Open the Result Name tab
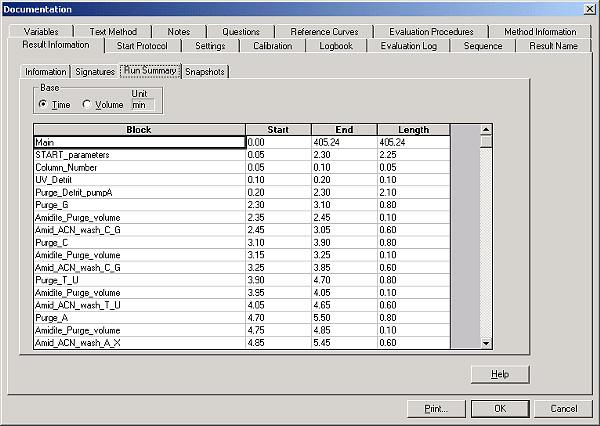The height and width of the screenshot is (426, 600). click(553, 46)
